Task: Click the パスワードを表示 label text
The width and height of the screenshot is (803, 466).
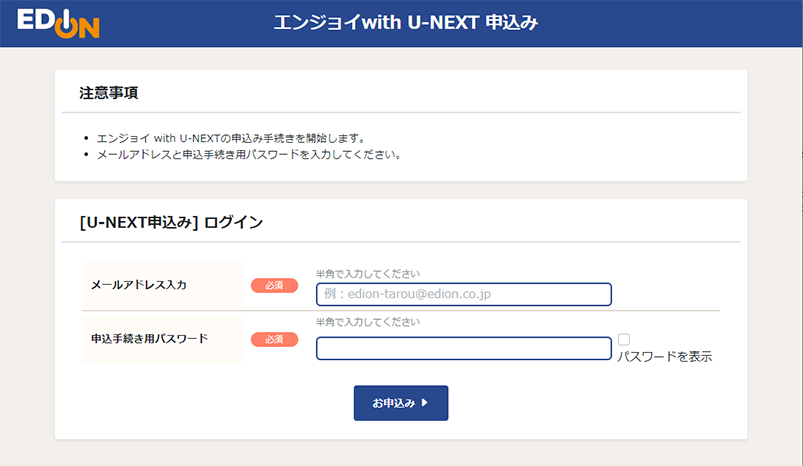Action: (664, 356)
